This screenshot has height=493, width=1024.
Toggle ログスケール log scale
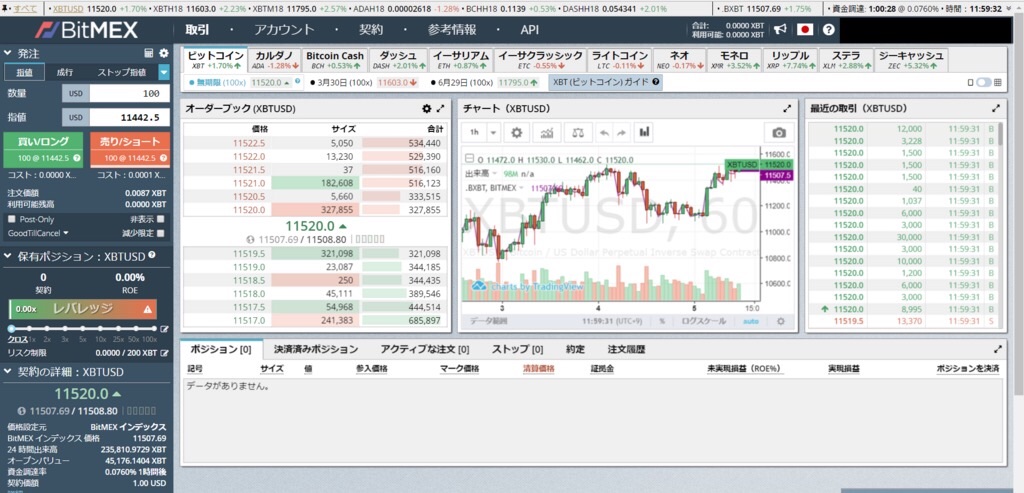coord(703,321)
